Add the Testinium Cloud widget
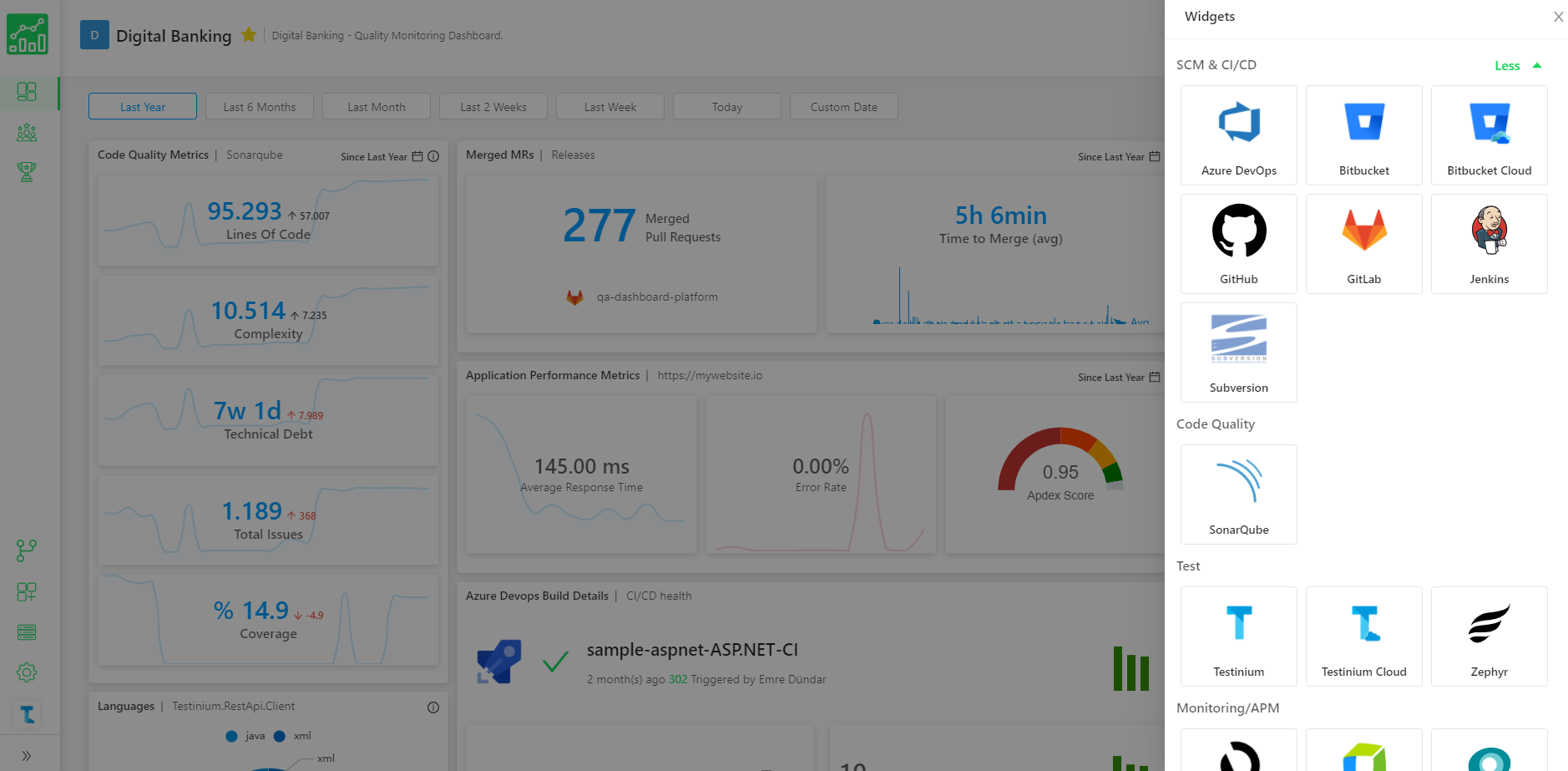The image size is (1568, 771). coord(1364,637)
